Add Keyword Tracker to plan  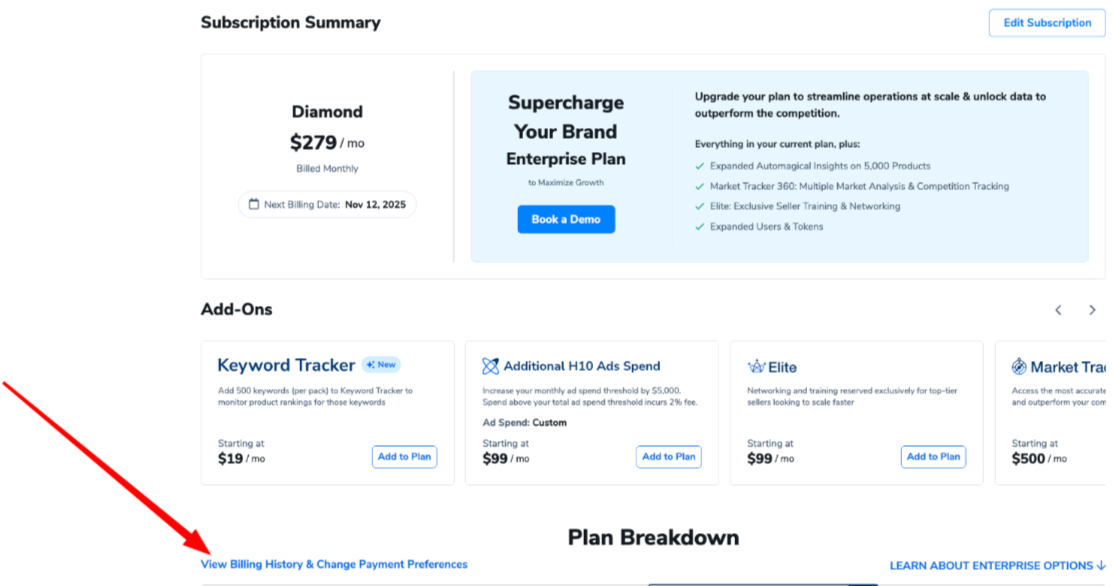pos(404,457)
